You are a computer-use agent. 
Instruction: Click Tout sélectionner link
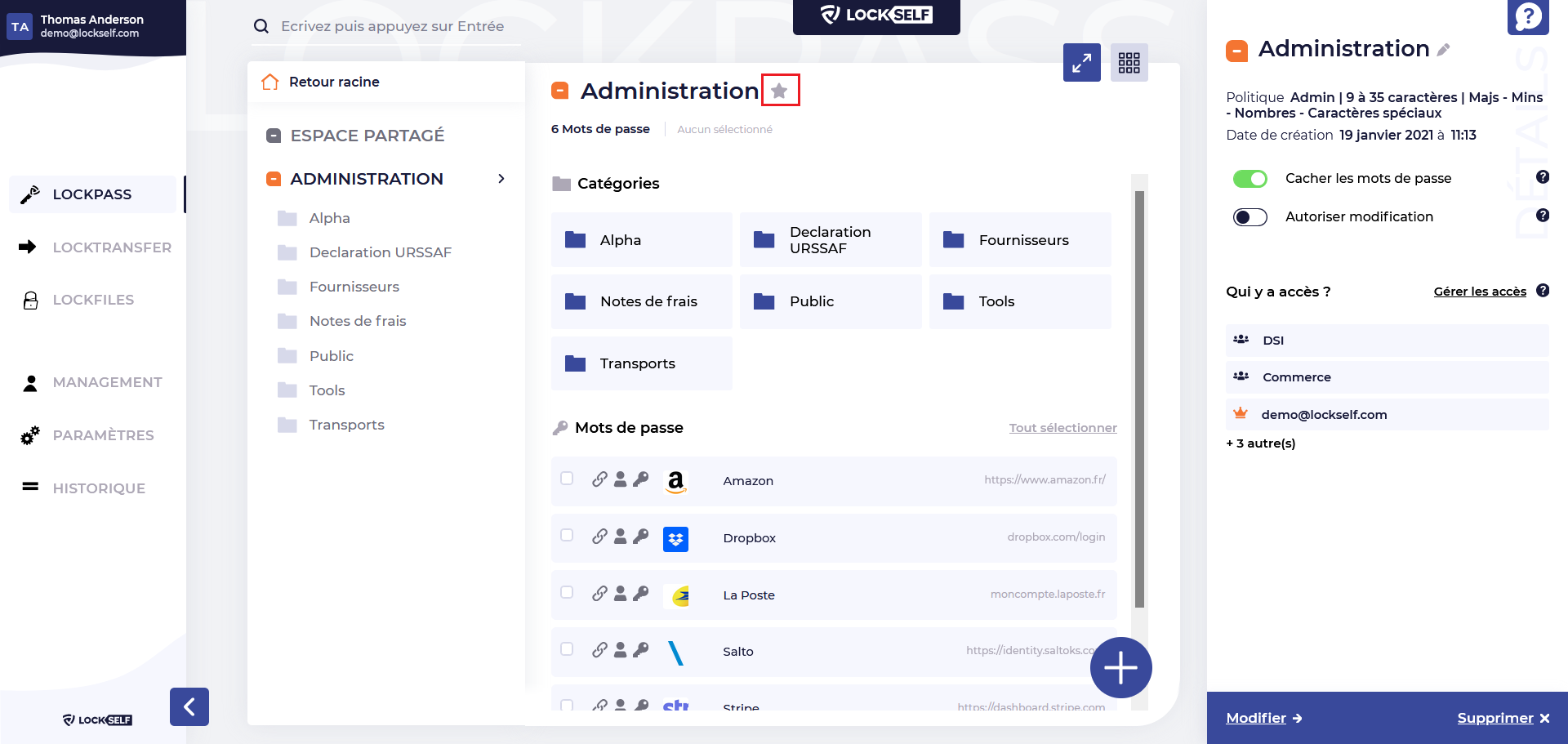pyautogui.click(x=1062, y=428)
